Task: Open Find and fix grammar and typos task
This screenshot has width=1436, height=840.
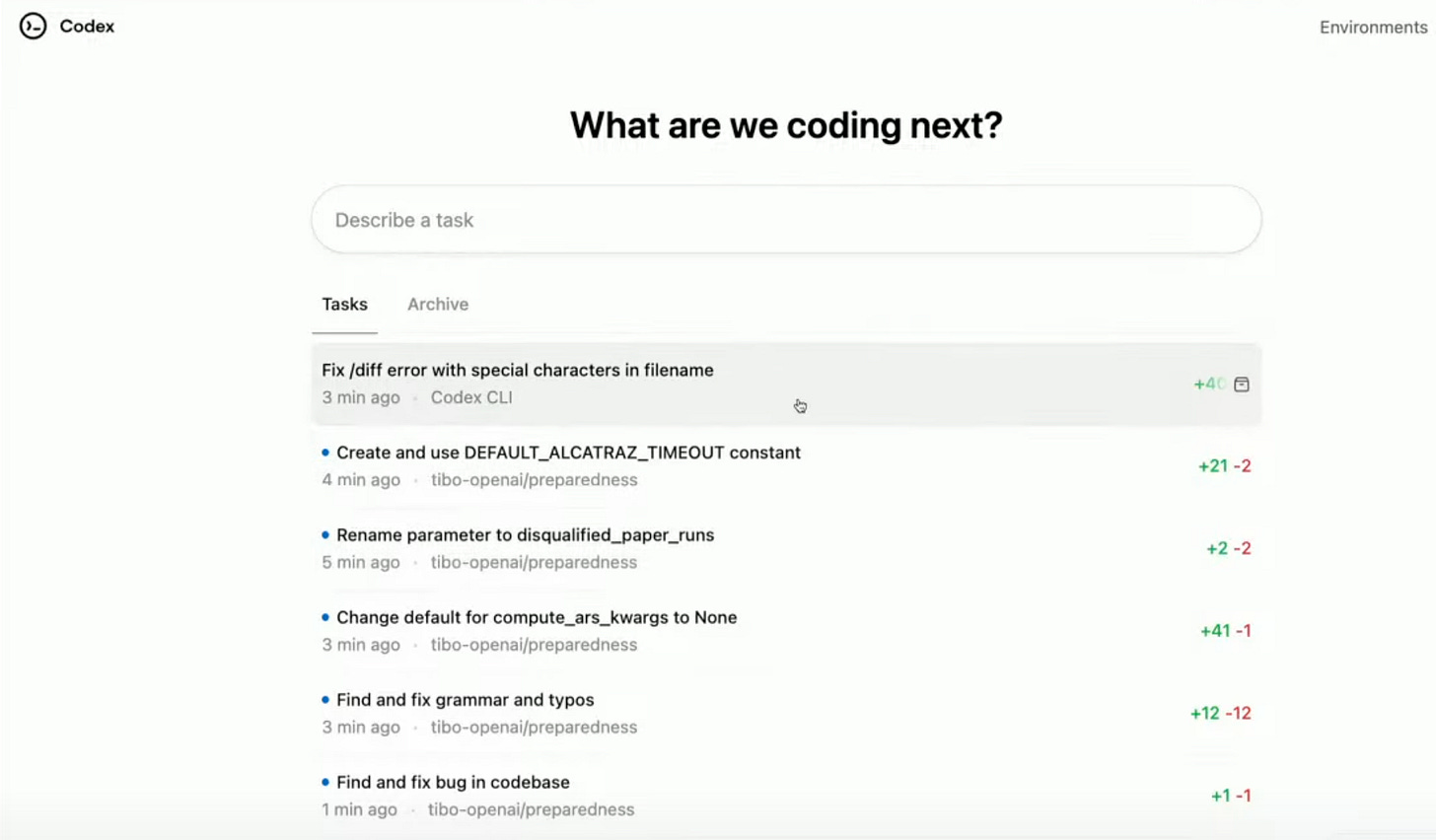Action: [786, 713]
